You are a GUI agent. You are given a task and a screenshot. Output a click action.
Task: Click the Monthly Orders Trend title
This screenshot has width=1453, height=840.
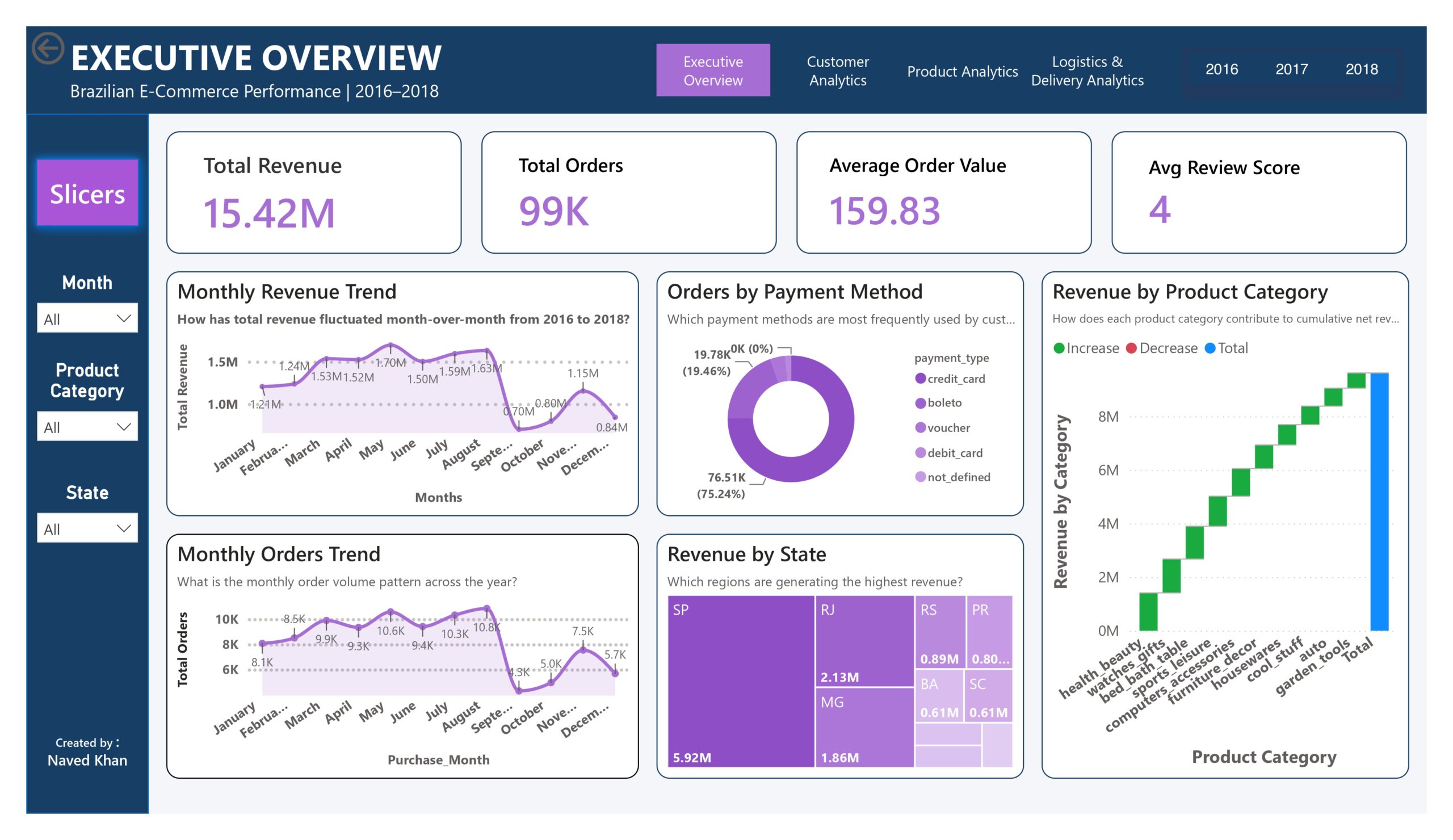tap(279, 554)
